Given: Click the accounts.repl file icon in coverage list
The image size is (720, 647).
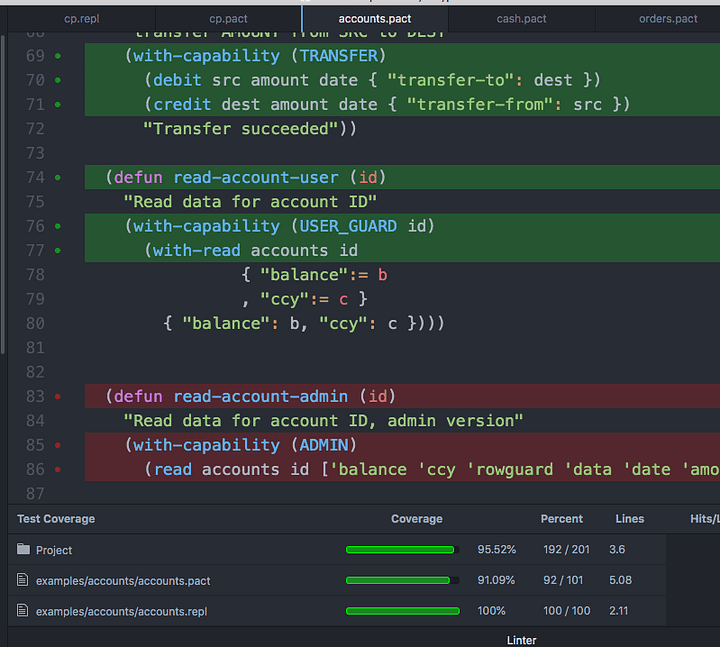Looking at the screenshot, I should (x=22, y=610).
